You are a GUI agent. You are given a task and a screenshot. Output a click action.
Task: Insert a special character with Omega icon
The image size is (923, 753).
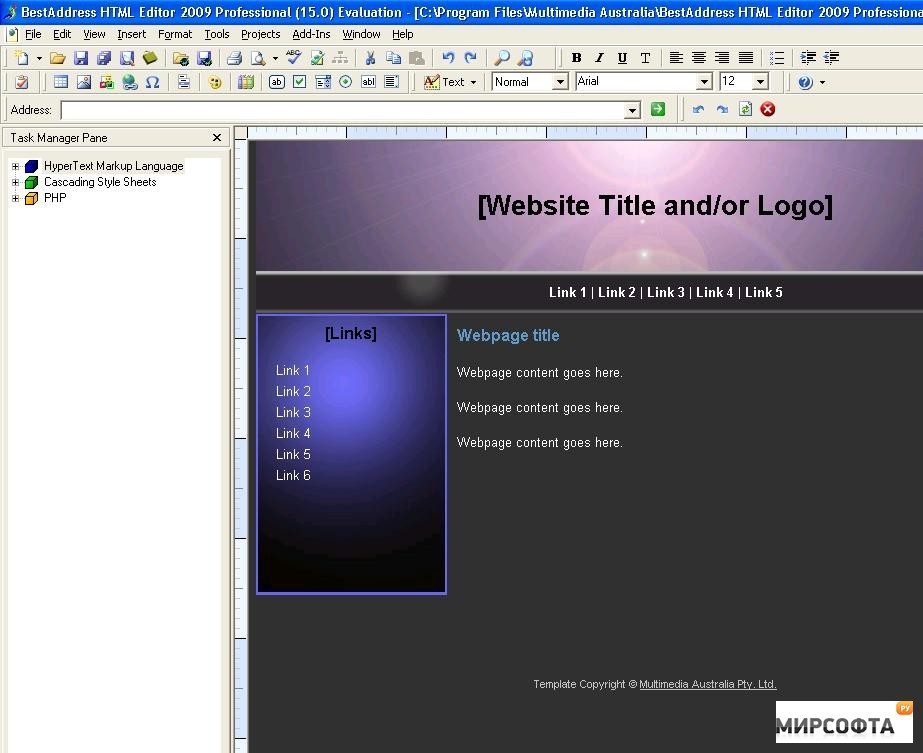coord(152,82)
